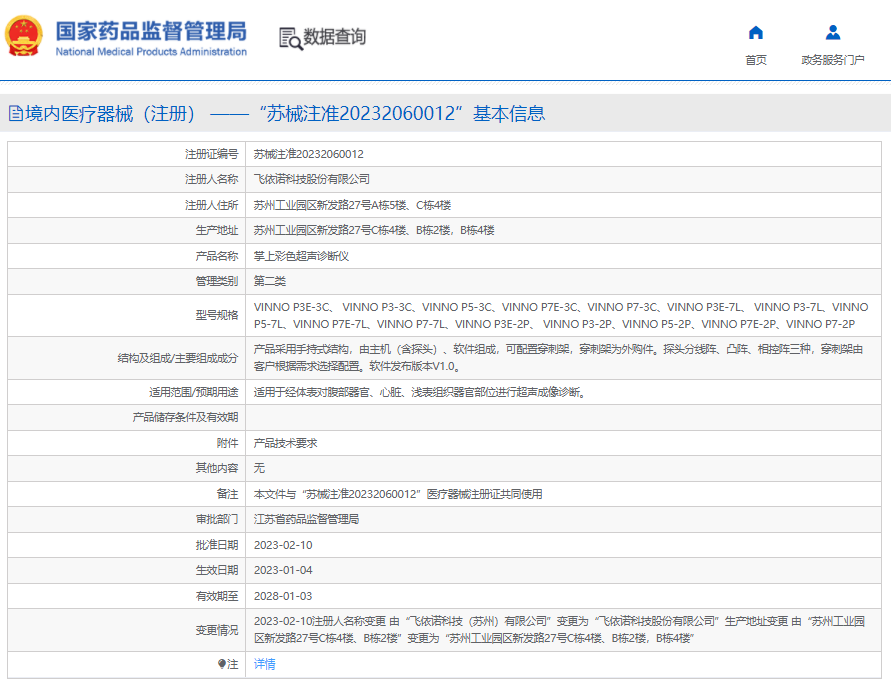891x686 pixels.
Task: Select the 注册人名称 row label
Action: tap(211, 179)
